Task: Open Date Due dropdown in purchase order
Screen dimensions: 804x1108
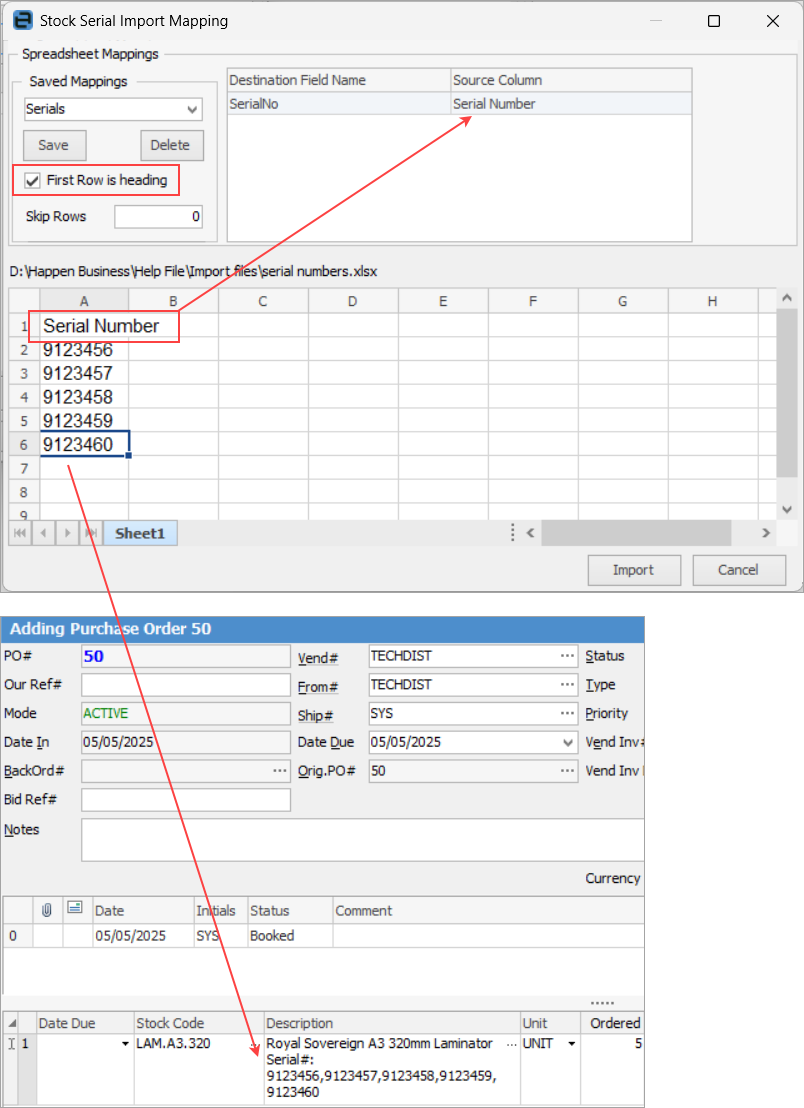Action: click(567, 742)
